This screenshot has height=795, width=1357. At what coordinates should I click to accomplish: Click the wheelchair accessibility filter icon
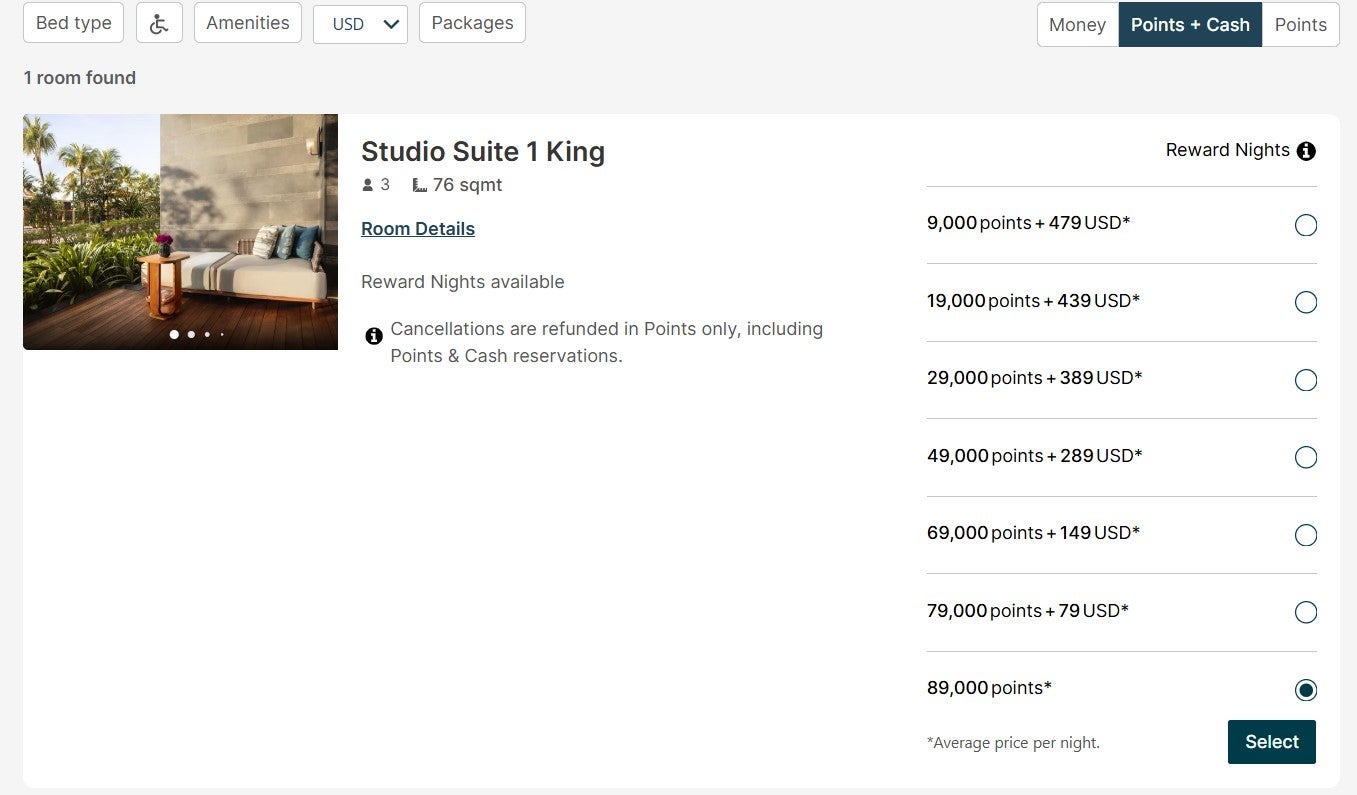coord(159,23)
